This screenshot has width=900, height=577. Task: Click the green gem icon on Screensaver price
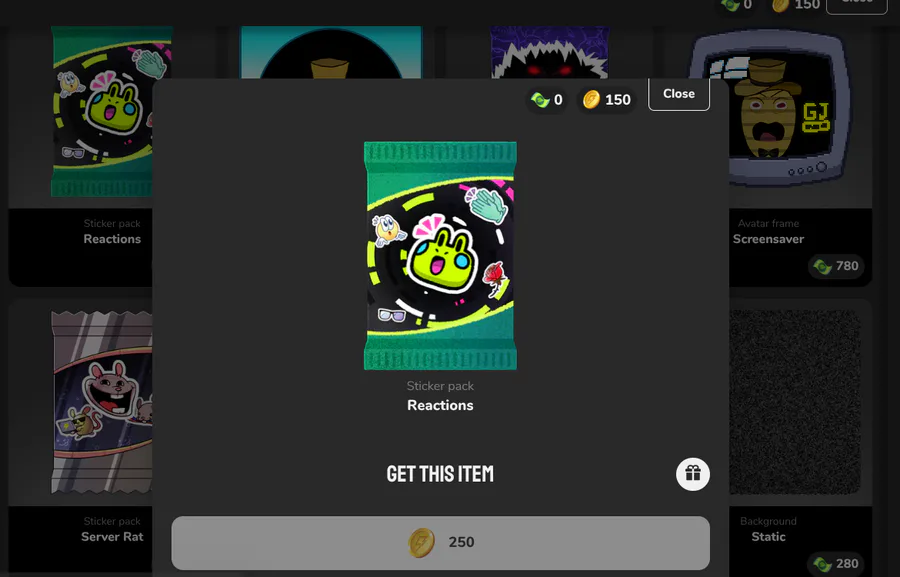click(x=822, y=266)
